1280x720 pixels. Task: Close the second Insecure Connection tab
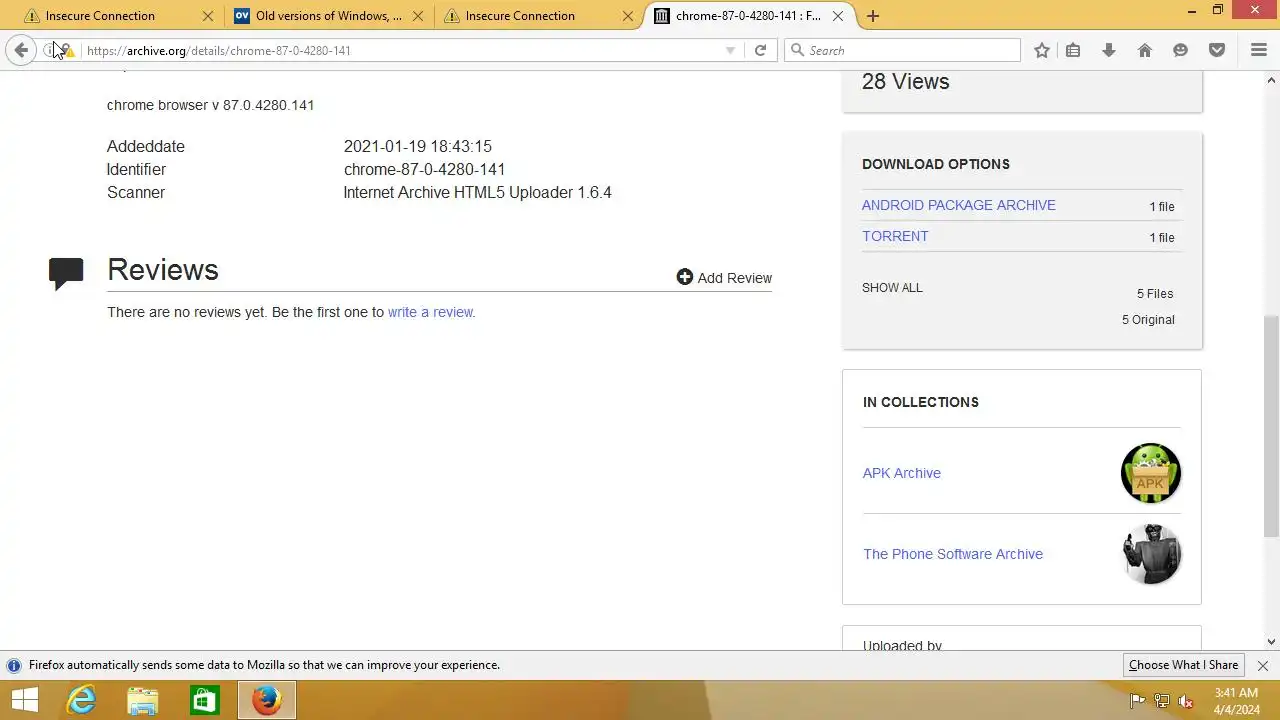(628, 16)
